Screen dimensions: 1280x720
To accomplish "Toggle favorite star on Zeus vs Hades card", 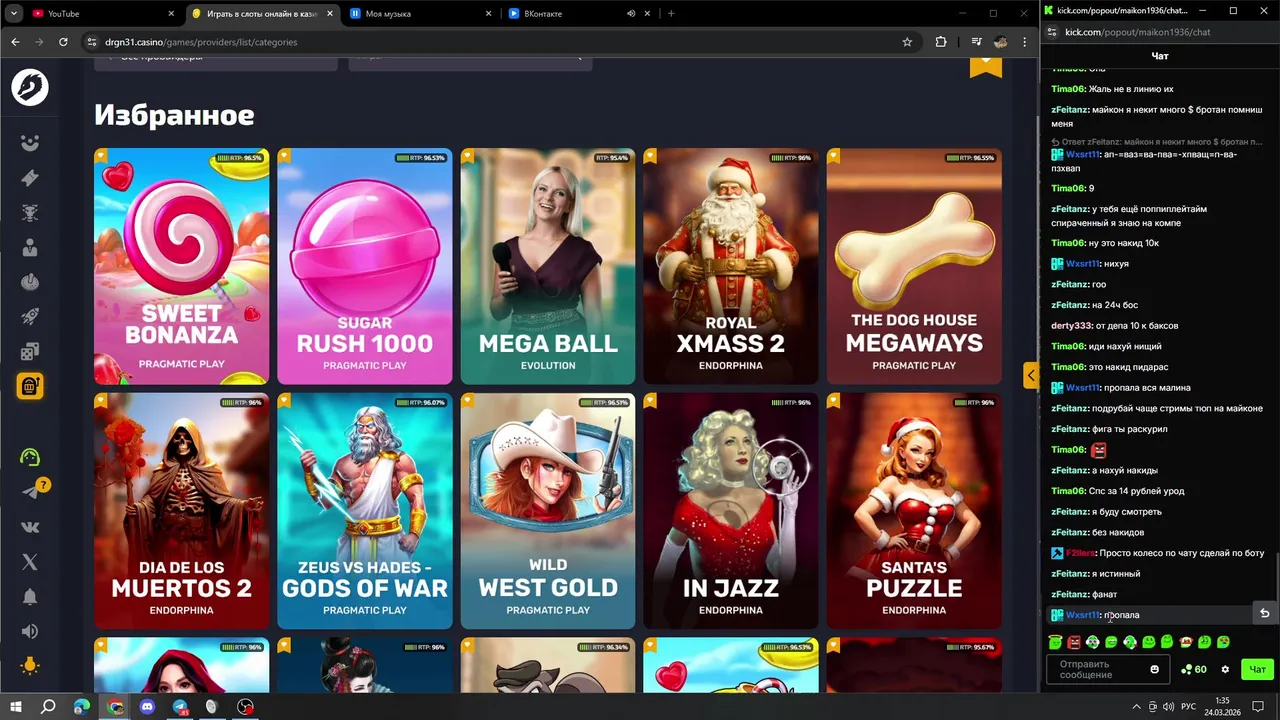I will tap(284, 401).
